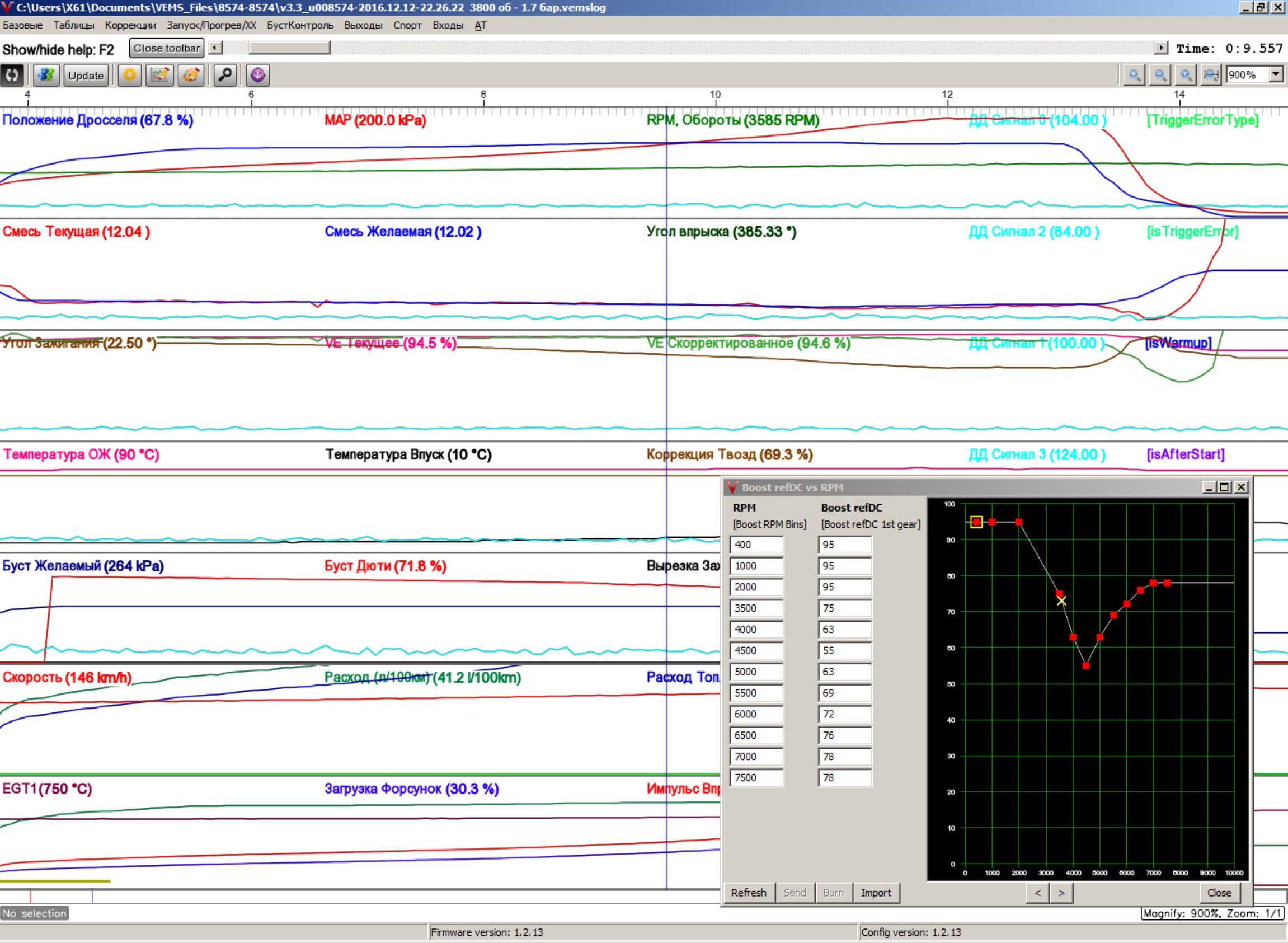
Task: Click left arrow of time scrollbar
Action: 215,48
